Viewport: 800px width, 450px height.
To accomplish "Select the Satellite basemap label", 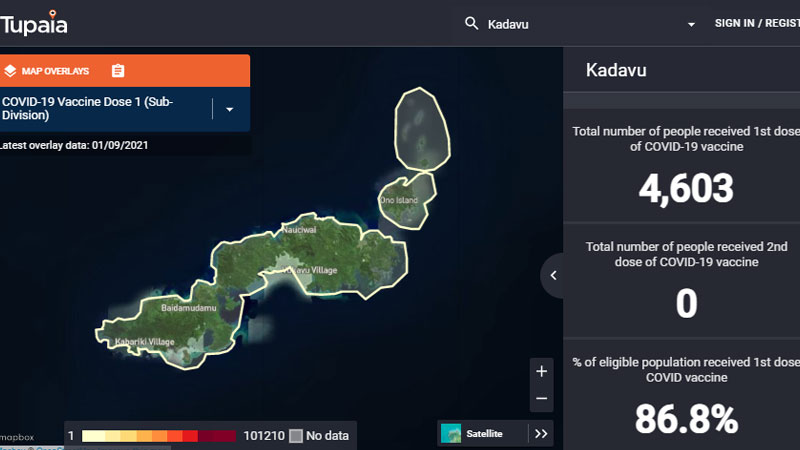I will coord(486,433).
